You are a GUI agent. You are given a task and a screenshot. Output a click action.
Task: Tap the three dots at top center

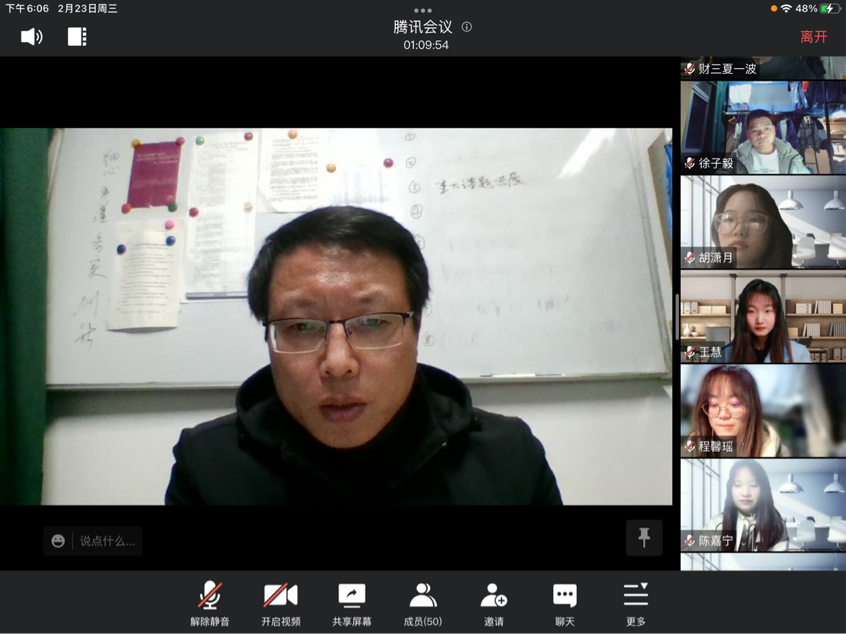point(423,10)
